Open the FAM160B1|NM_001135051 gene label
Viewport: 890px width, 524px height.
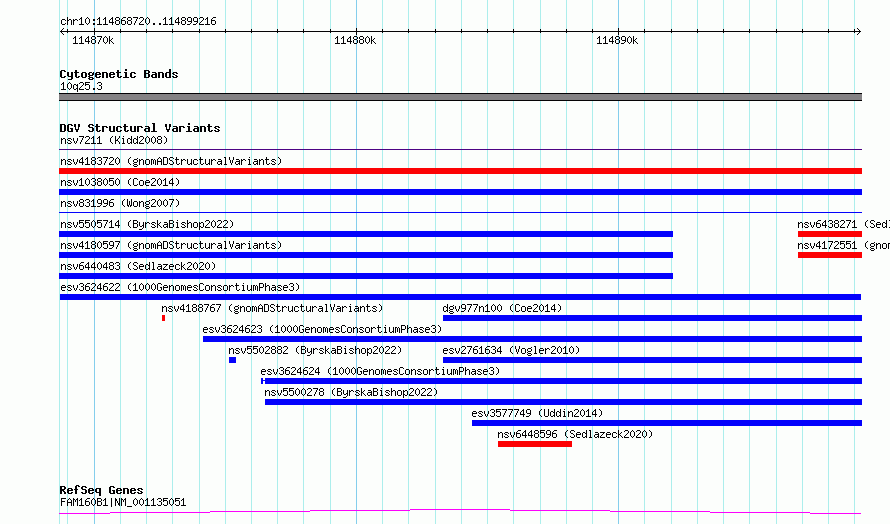[x=123, y=502]
